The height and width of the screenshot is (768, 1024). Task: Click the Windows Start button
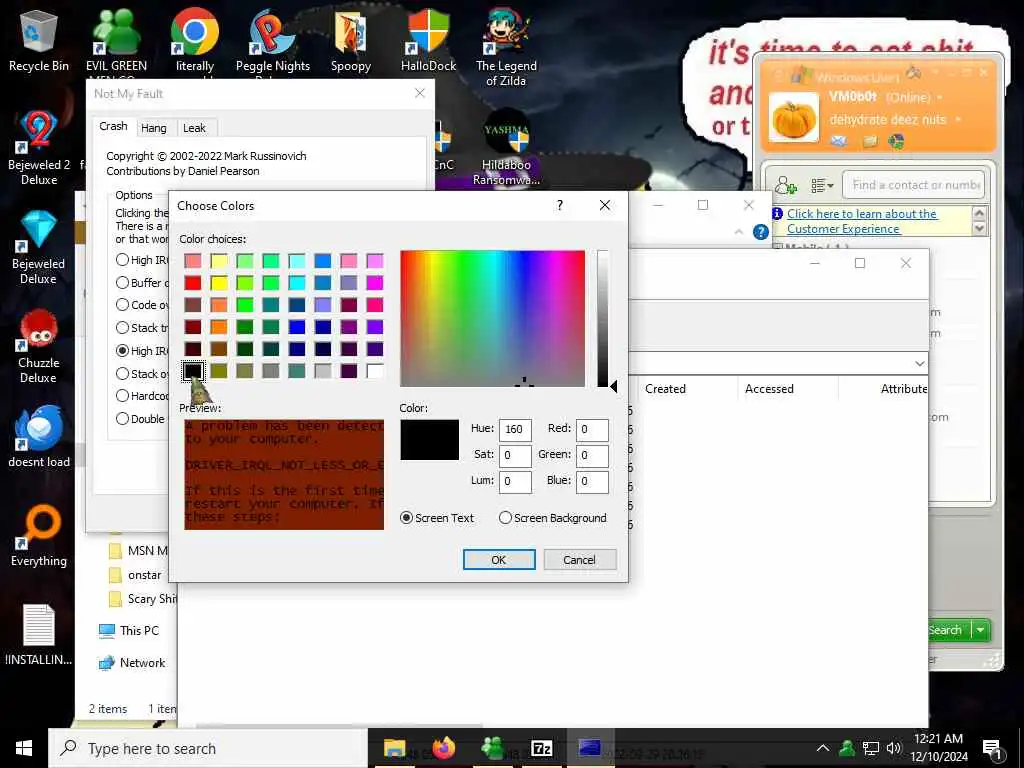pyautogui.click(x=24, y=748)
